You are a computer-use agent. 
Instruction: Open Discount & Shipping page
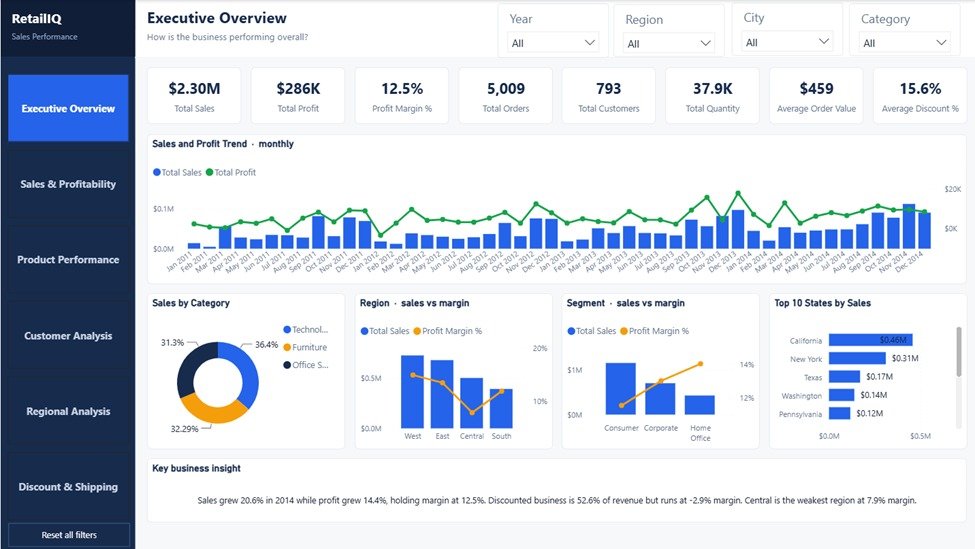(x=68, y=487)
